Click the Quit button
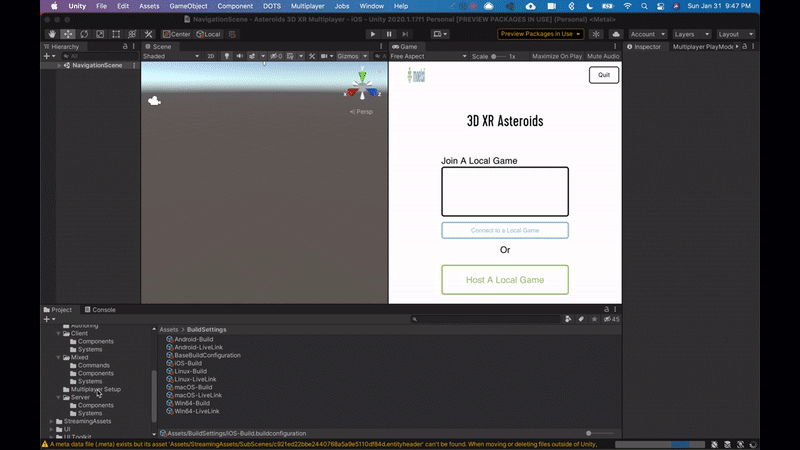The image size is (800, 450). [603, 75]
